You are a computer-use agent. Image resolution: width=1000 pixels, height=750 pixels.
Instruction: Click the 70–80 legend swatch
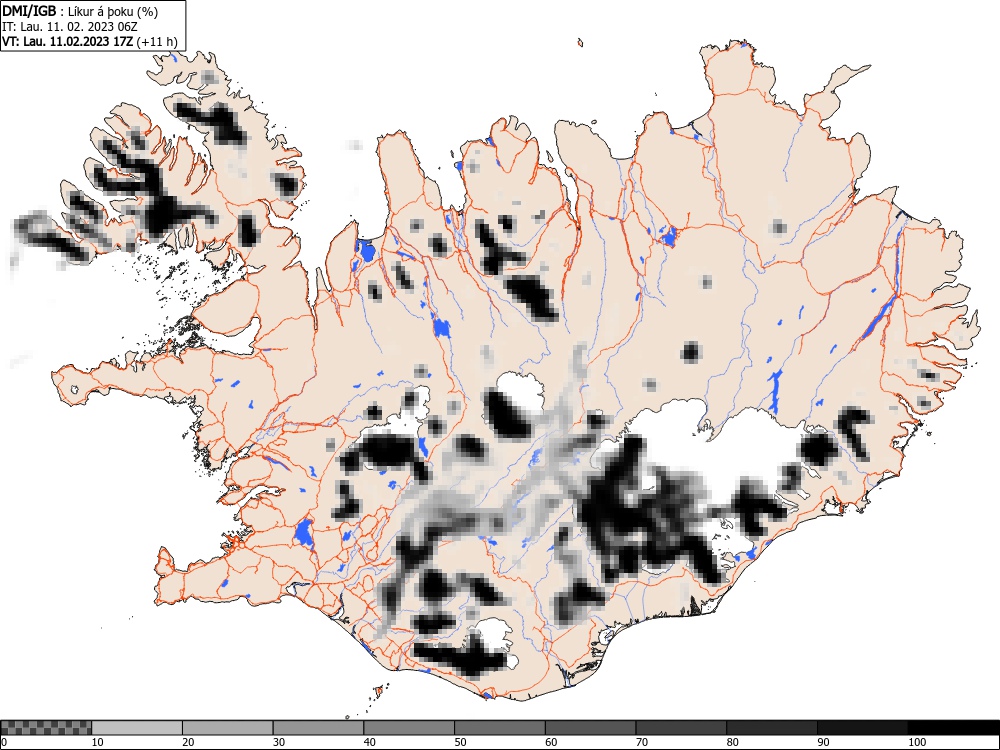click(681, 728)
